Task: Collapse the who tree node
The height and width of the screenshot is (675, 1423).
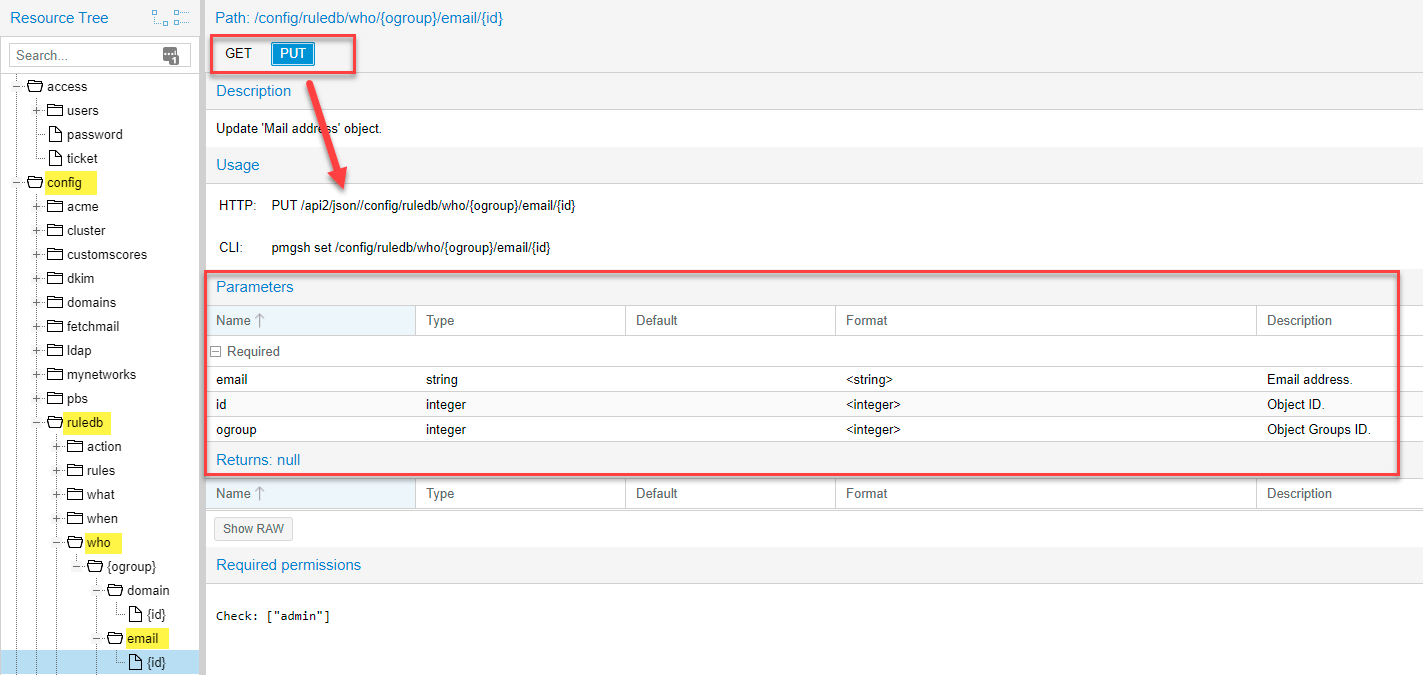Action: click(x=57, y=542)
